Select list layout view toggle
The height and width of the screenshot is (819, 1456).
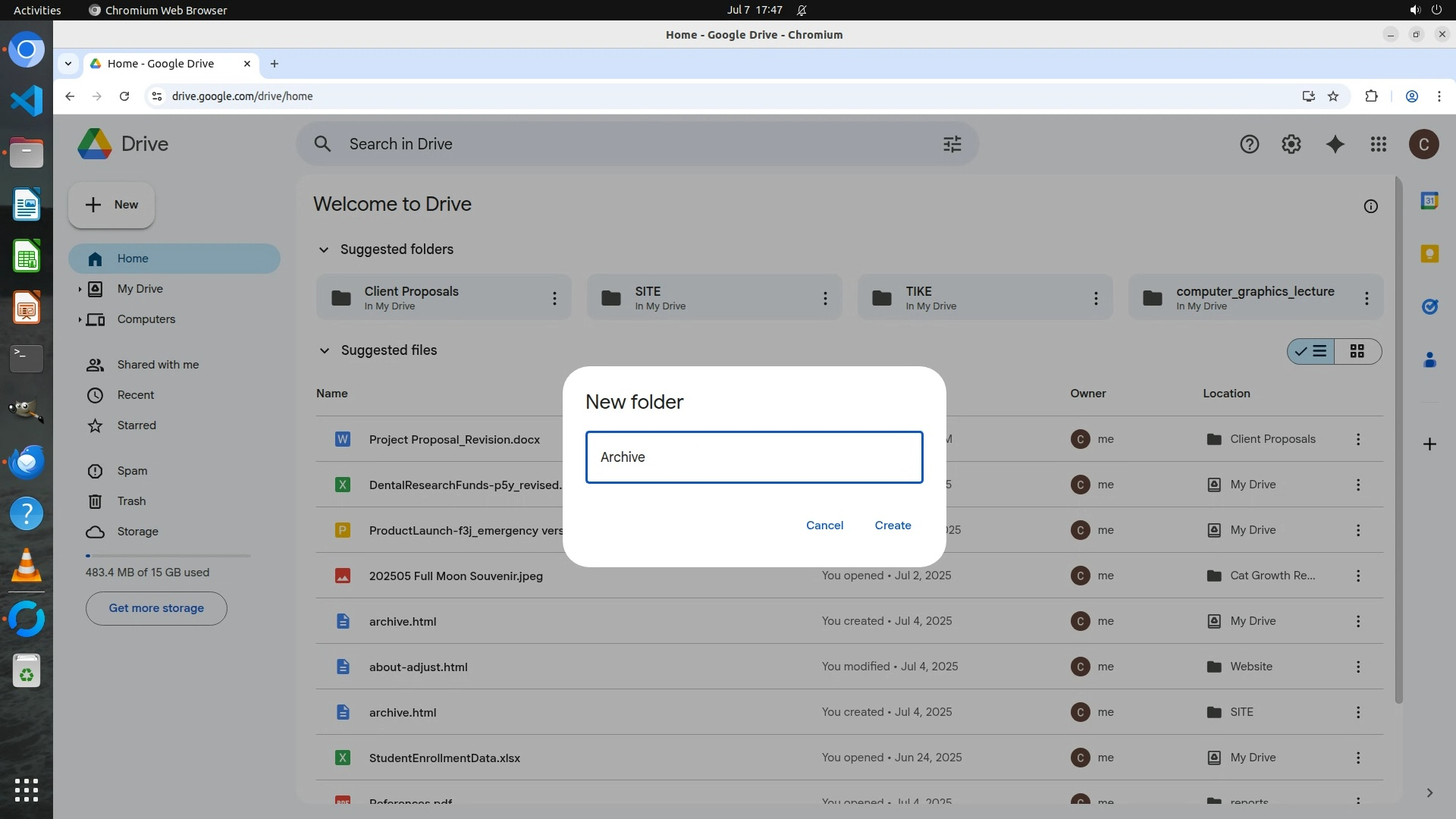(1312, 351)
